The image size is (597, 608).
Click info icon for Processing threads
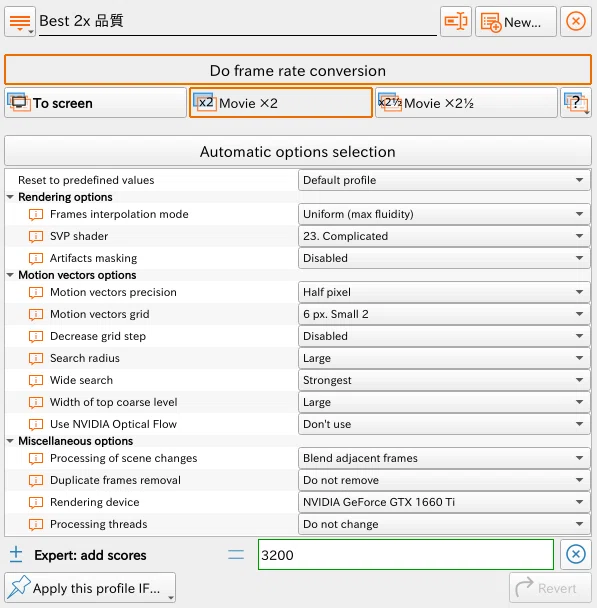point(36,524)
